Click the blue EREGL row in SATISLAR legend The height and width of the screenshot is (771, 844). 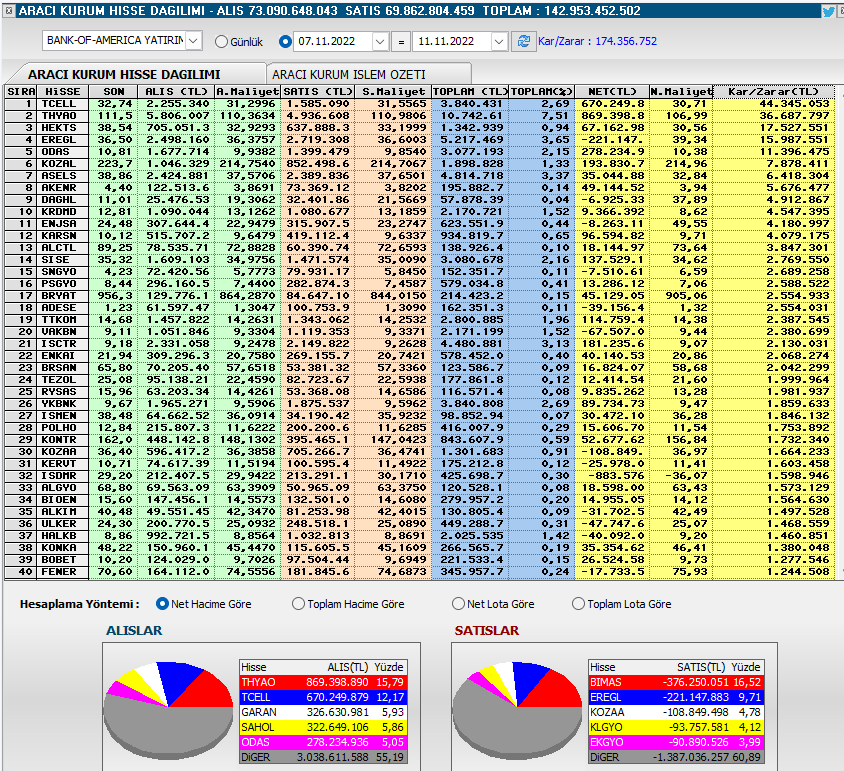coord(676,697)
